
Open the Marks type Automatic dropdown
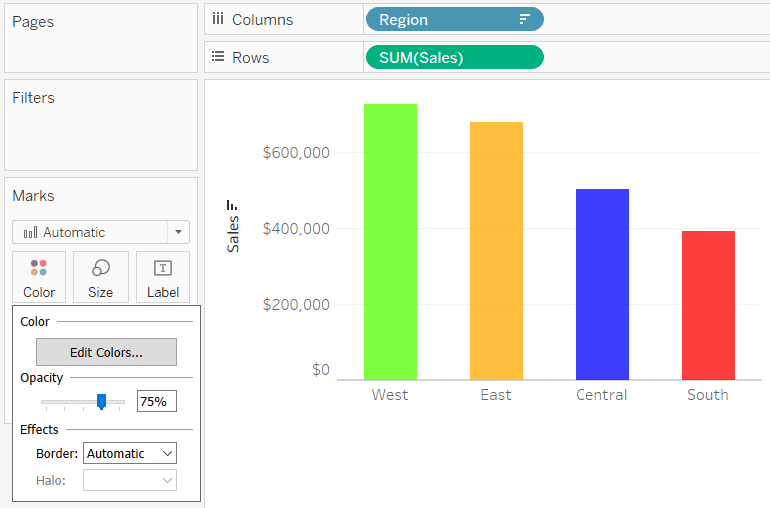pyautogui.click(x=101, y=232)
